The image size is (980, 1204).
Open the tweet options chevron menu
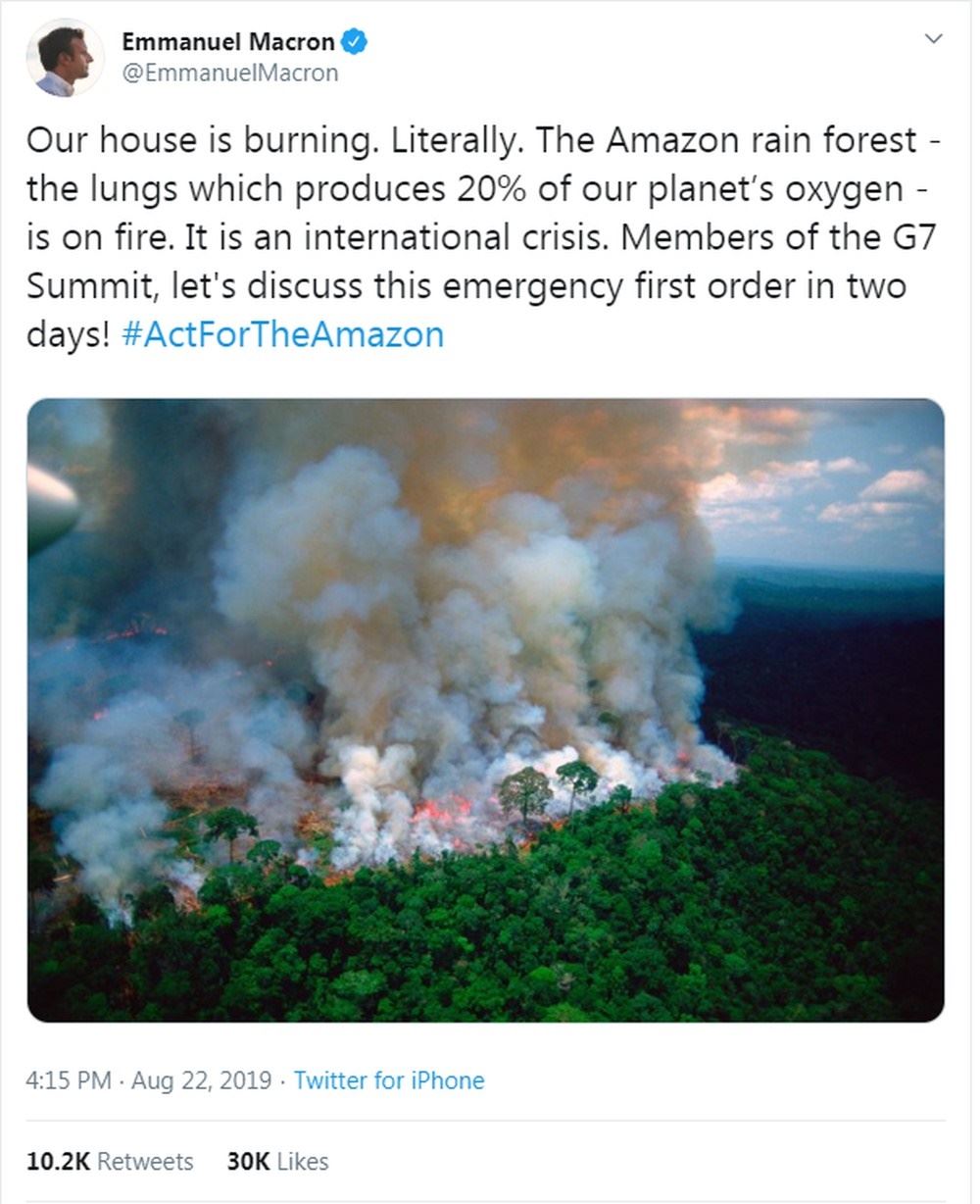[x=933, y=39]
